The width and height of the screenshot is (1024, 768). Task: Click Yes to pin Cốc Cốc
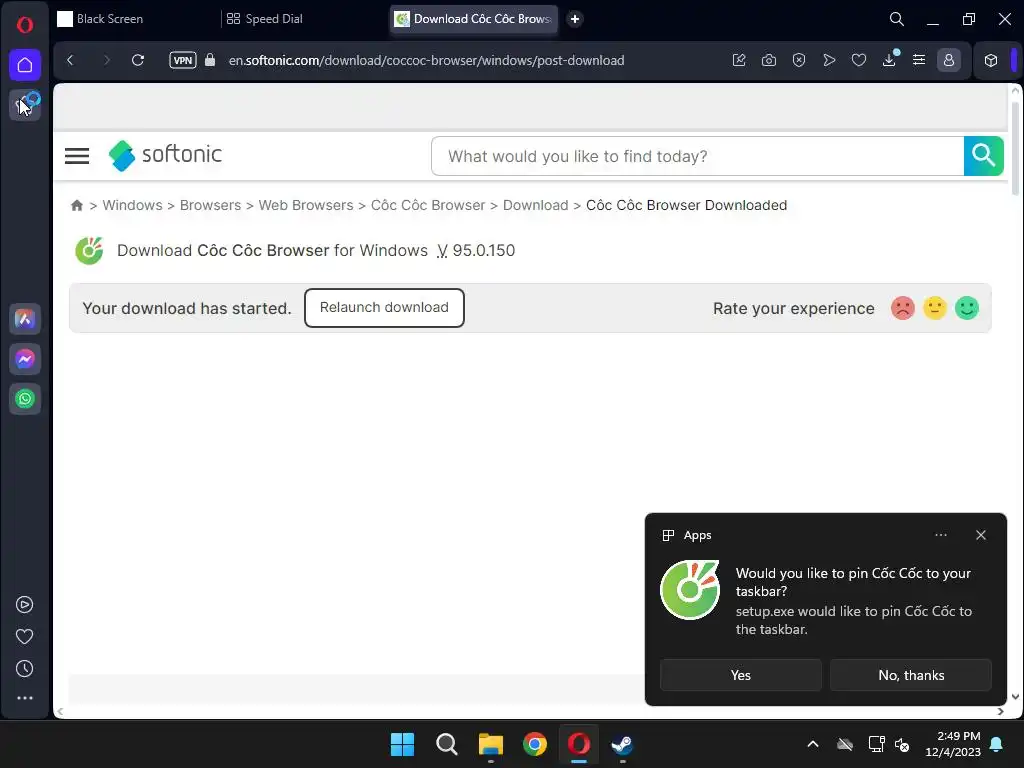pyautogui.click(x=741, y=675)
